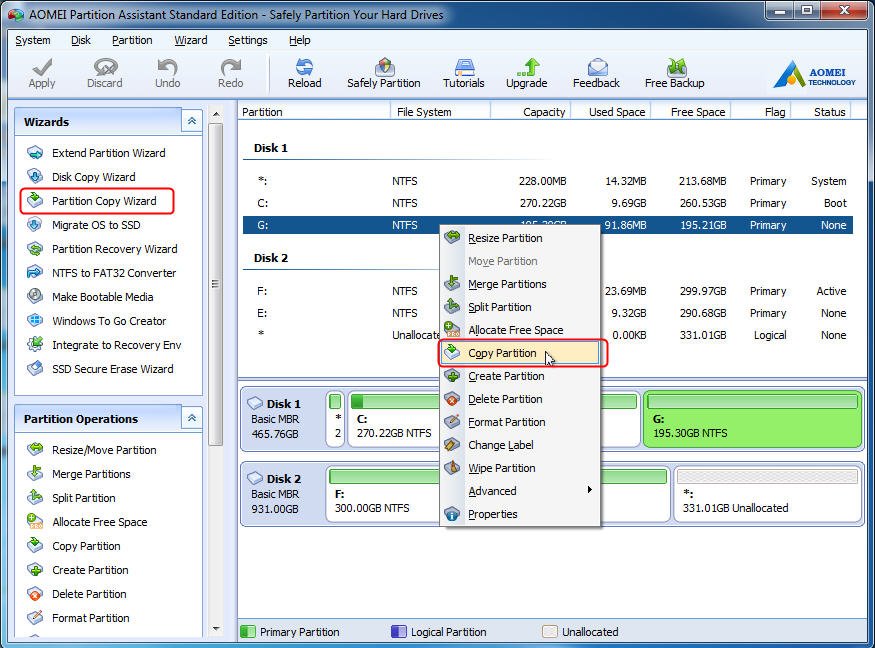Choose Copy Partition from context menu
875x648 pixels.
pos(520,353)
